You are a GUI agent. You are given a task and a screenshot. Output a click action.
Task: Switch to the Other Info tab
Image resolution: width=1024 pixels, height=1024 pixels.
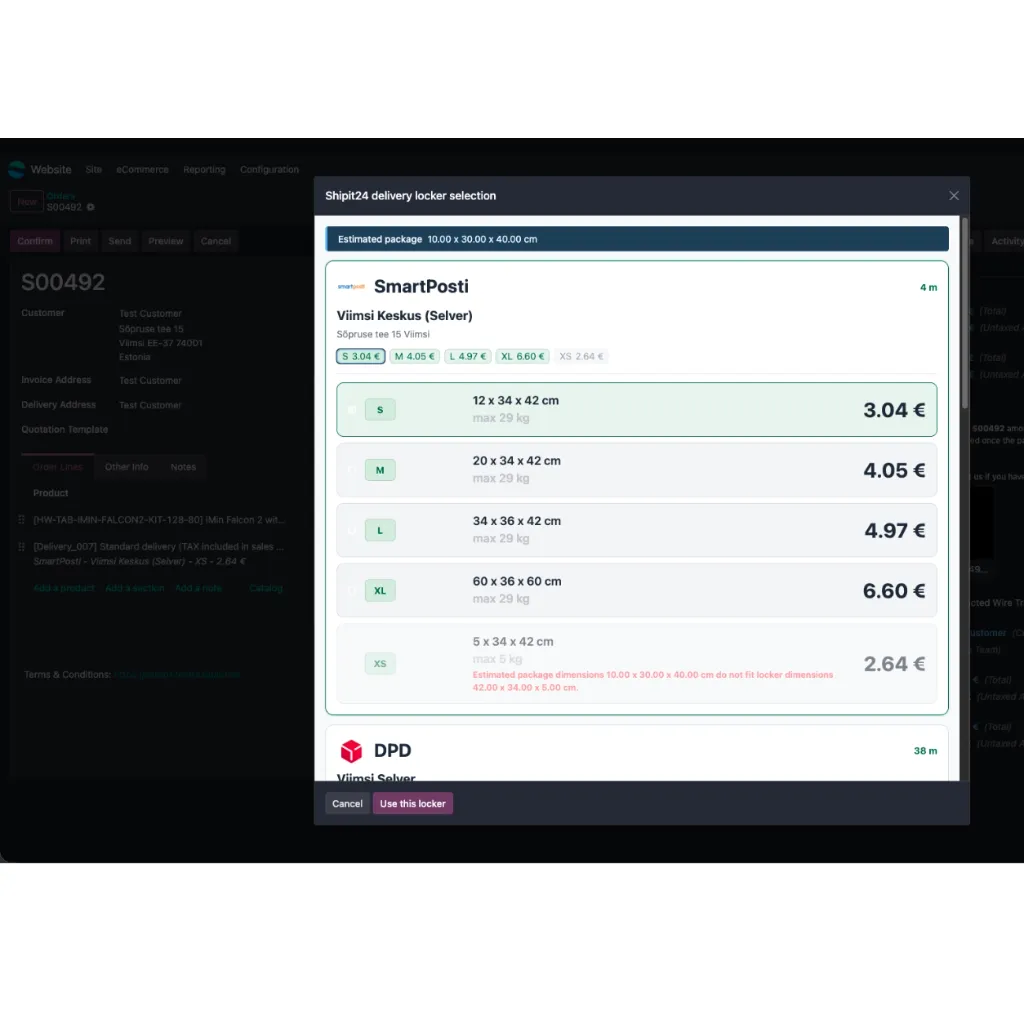(x=127, y=467)
